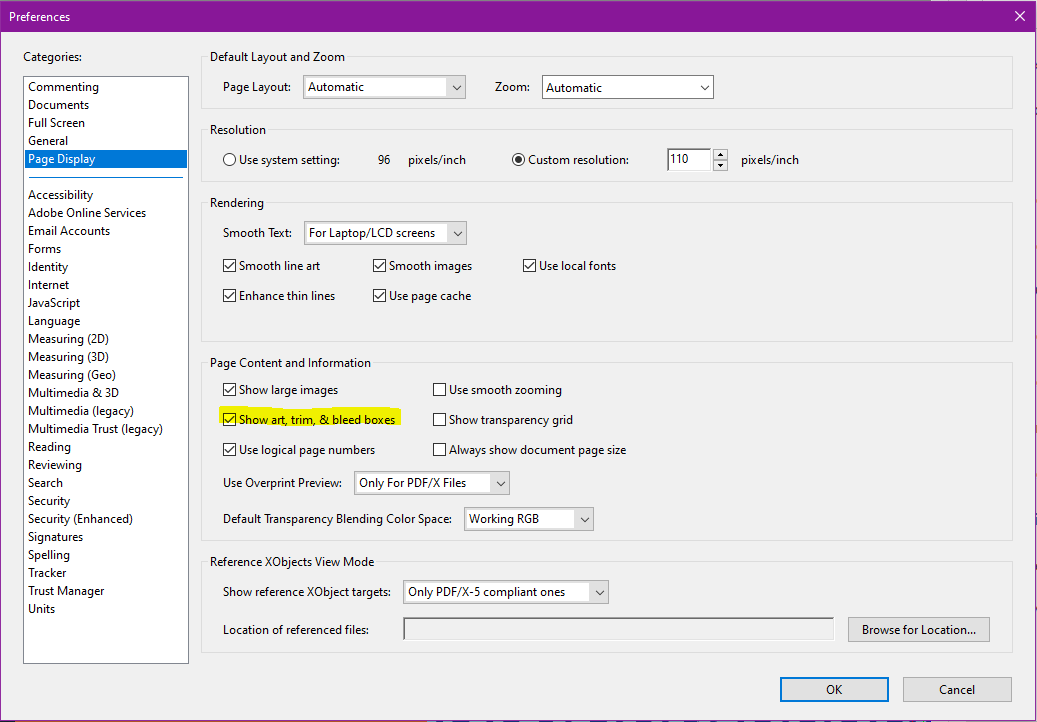Select Adobe Online Services category
1037x722 pixels.
click(87, 212)
